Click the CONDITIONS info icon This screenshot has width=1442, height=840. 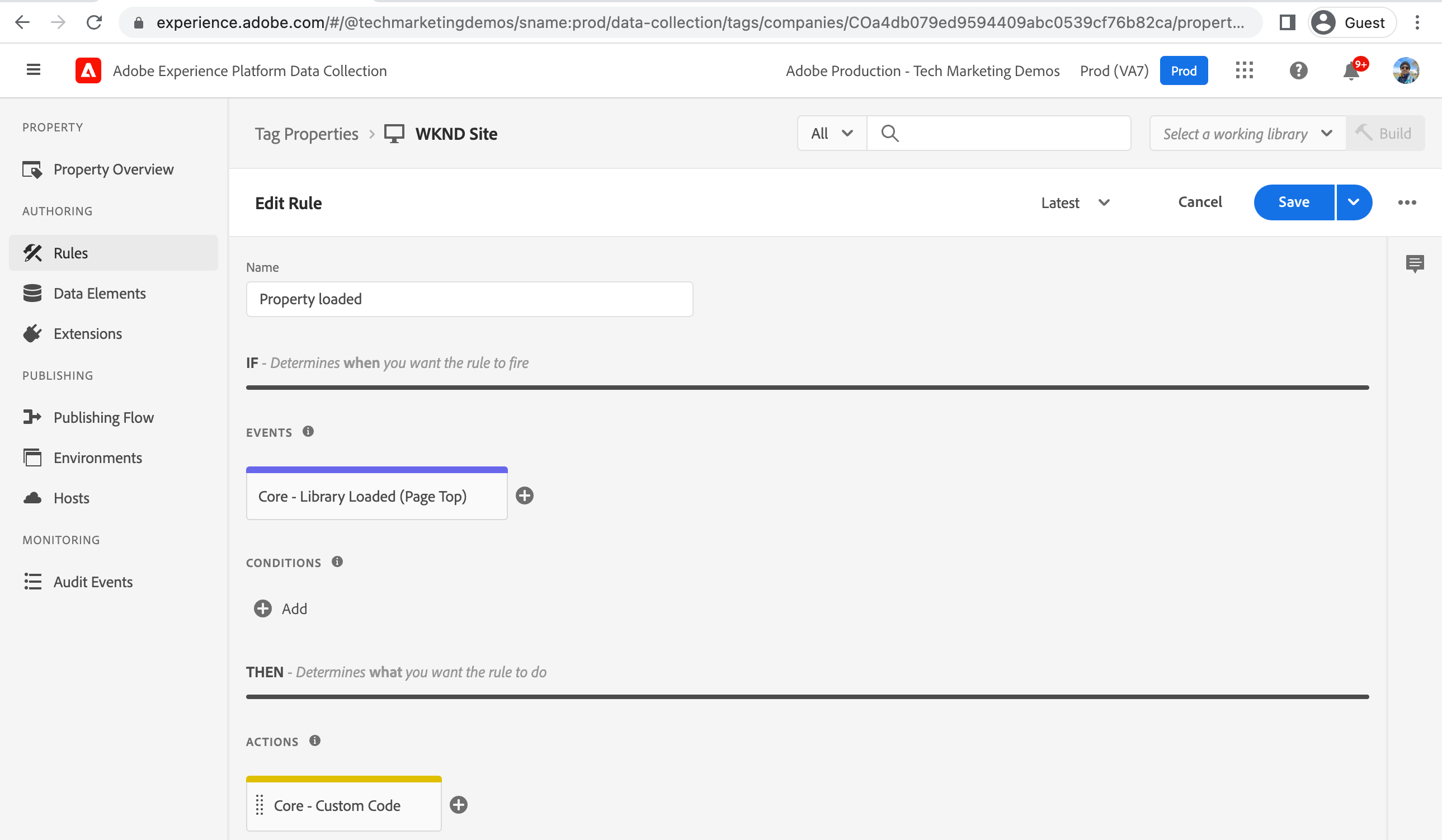point(337,562)
